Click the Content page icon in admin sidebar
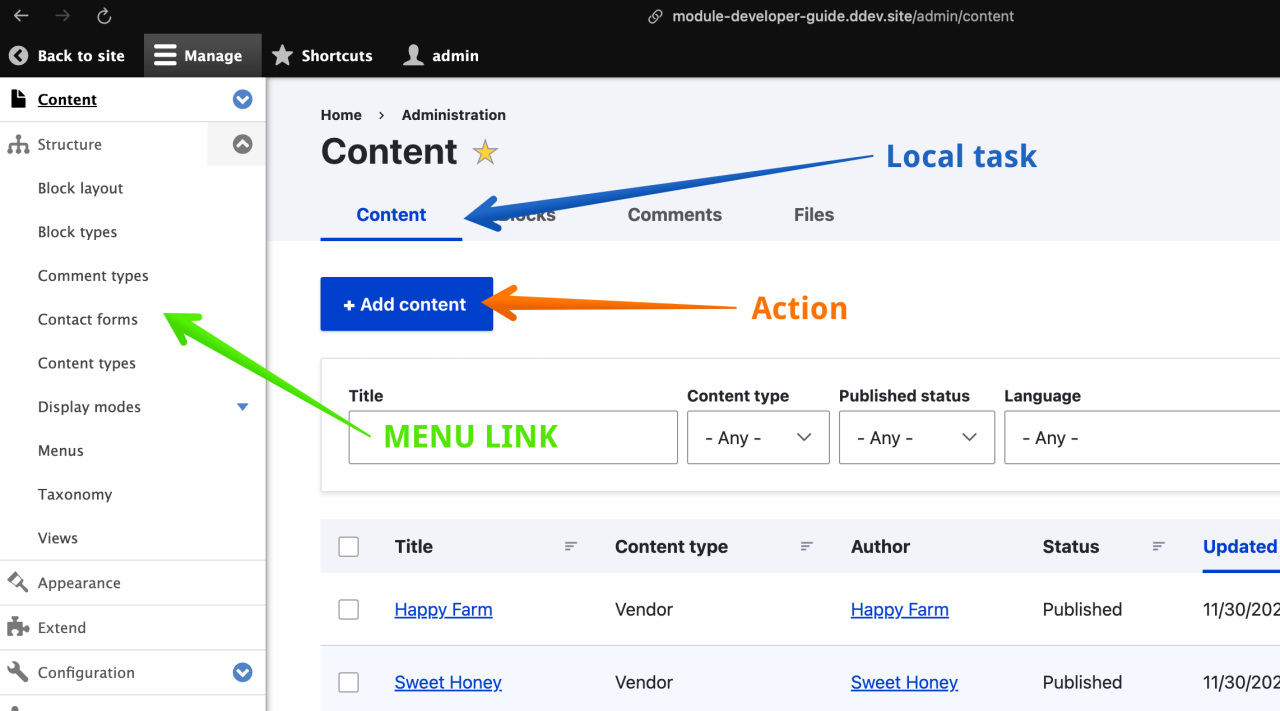1280x711 pixels. (x=16, y=98)
